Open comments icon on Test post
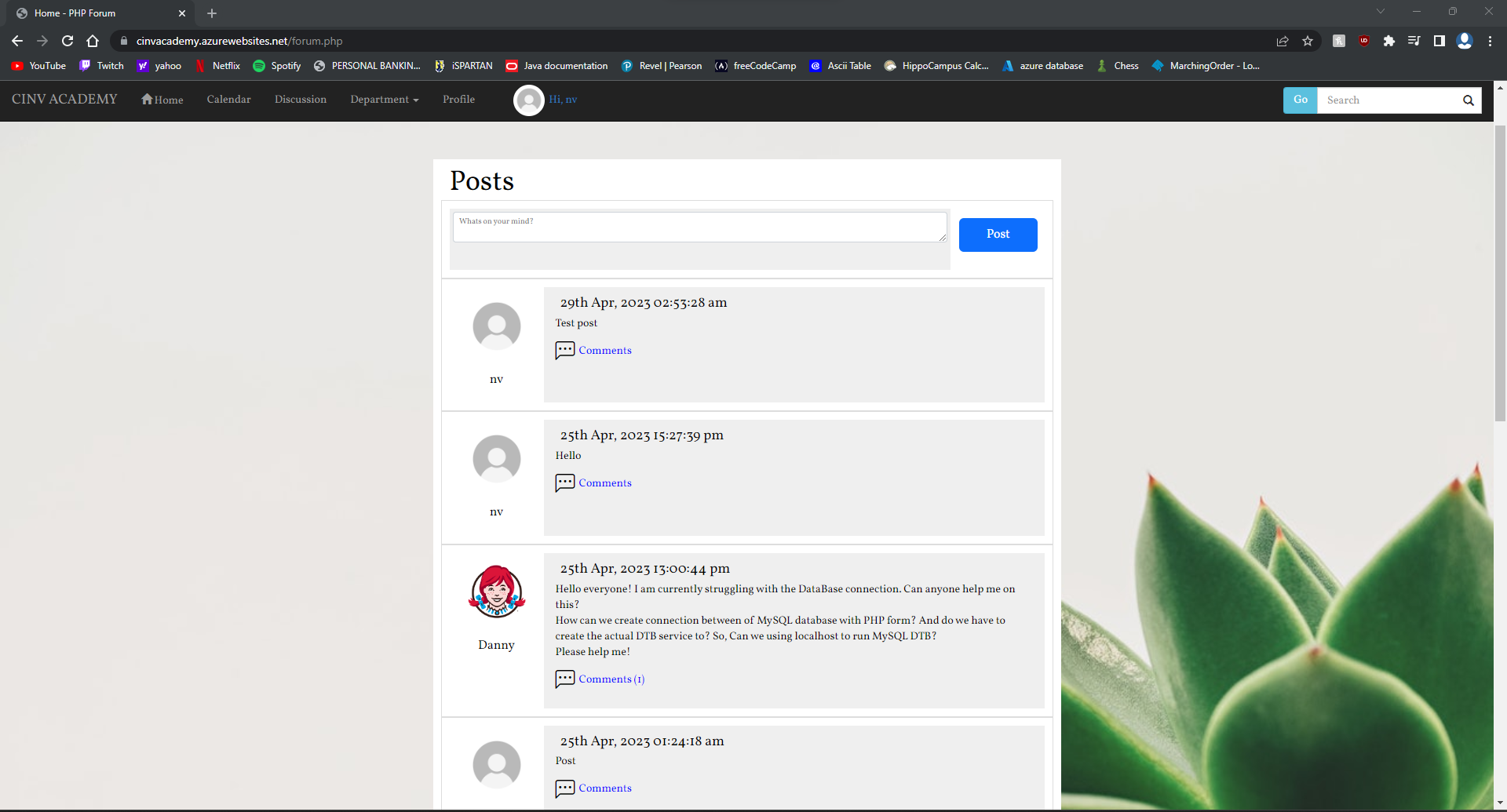The width and height of the screenshot is (1507, 812). tap(564, 350)
